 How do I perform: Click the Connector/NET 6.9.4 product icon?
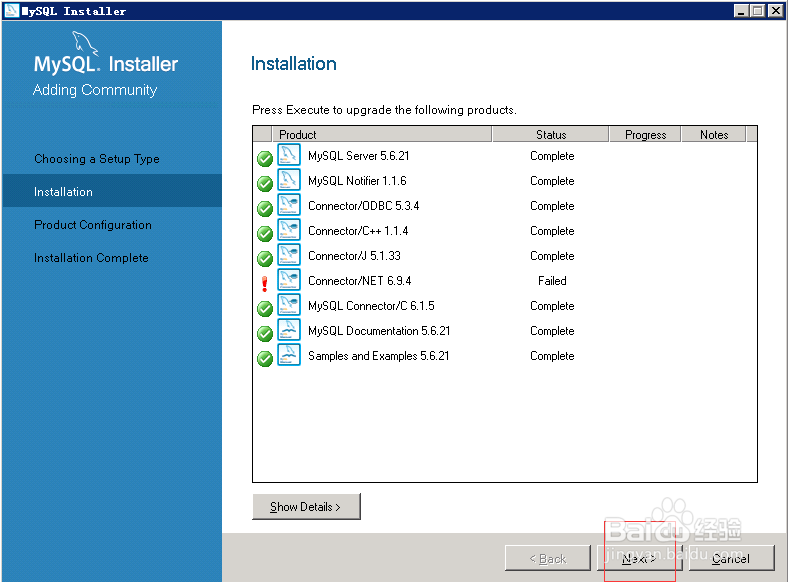pos(289,280)
